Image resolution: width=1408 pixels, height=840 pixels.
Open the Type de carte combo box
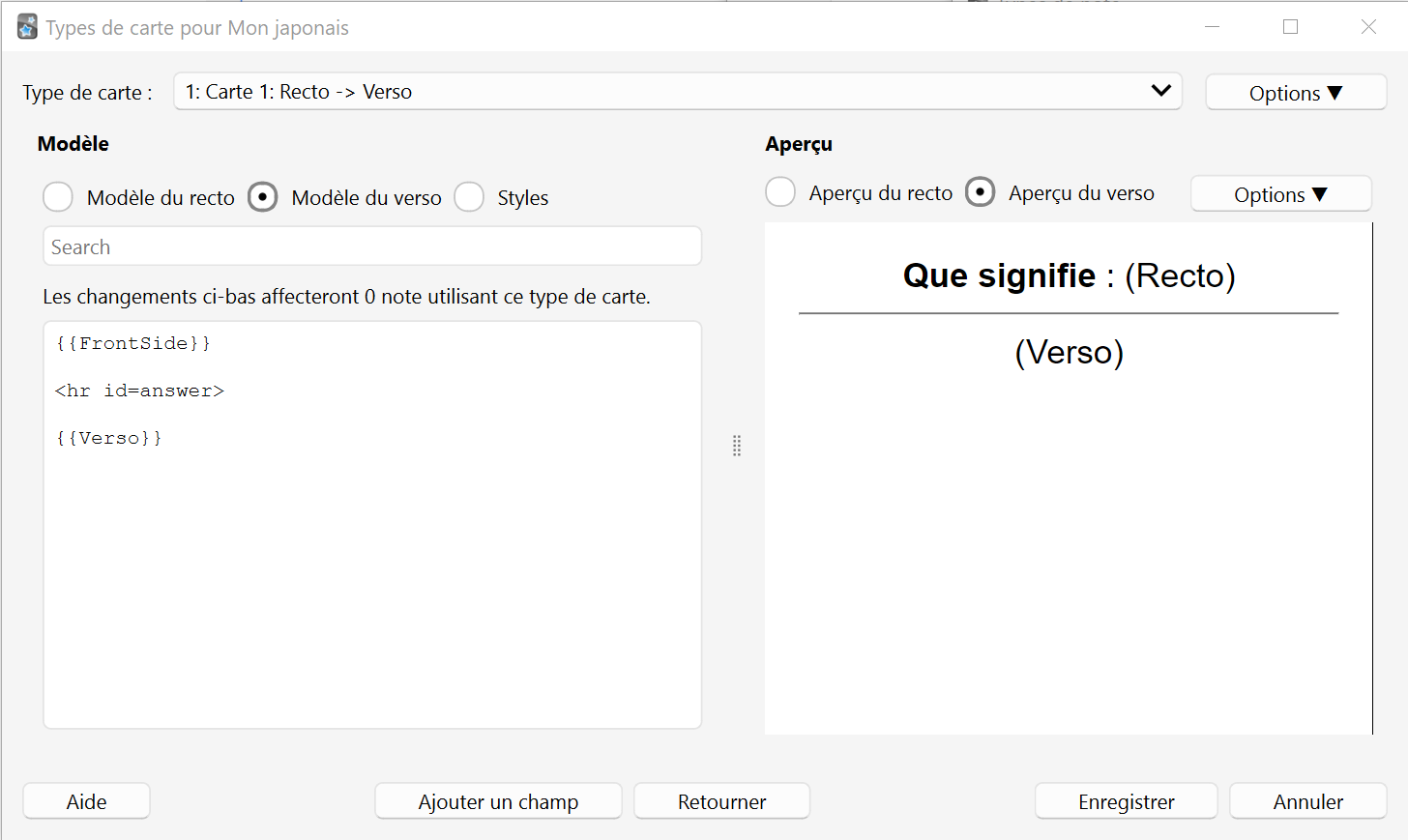677,92
